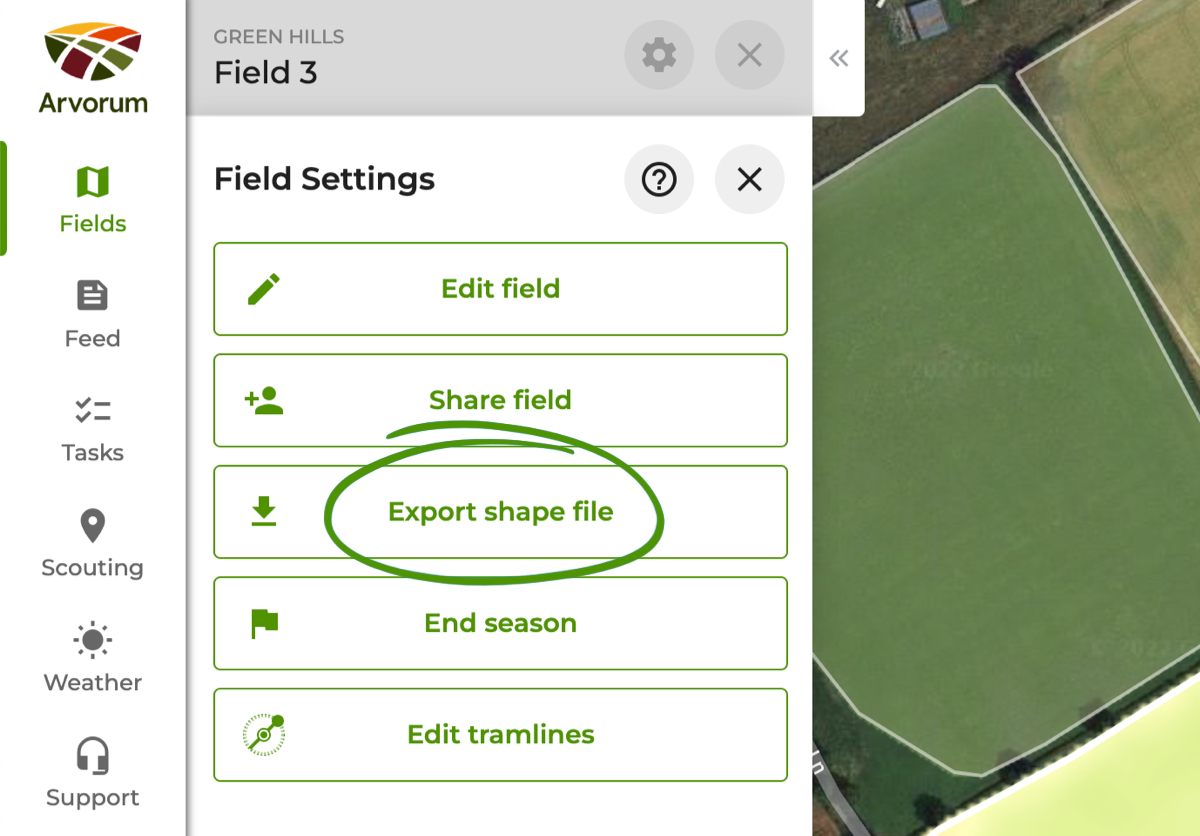Collapse the panel using the double-chevron
This screenshot has width=1200, height=836.
[x=838, y=58]
